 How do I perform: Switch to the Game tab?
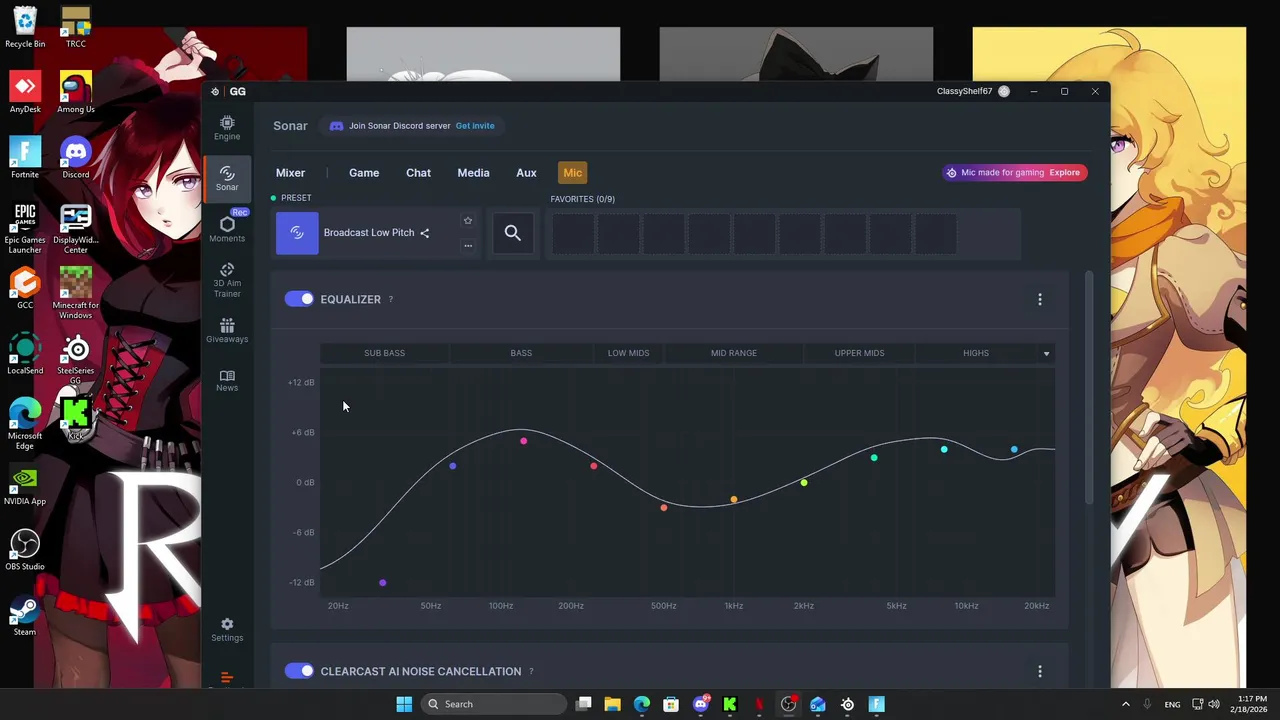click(x=364, y=173)
